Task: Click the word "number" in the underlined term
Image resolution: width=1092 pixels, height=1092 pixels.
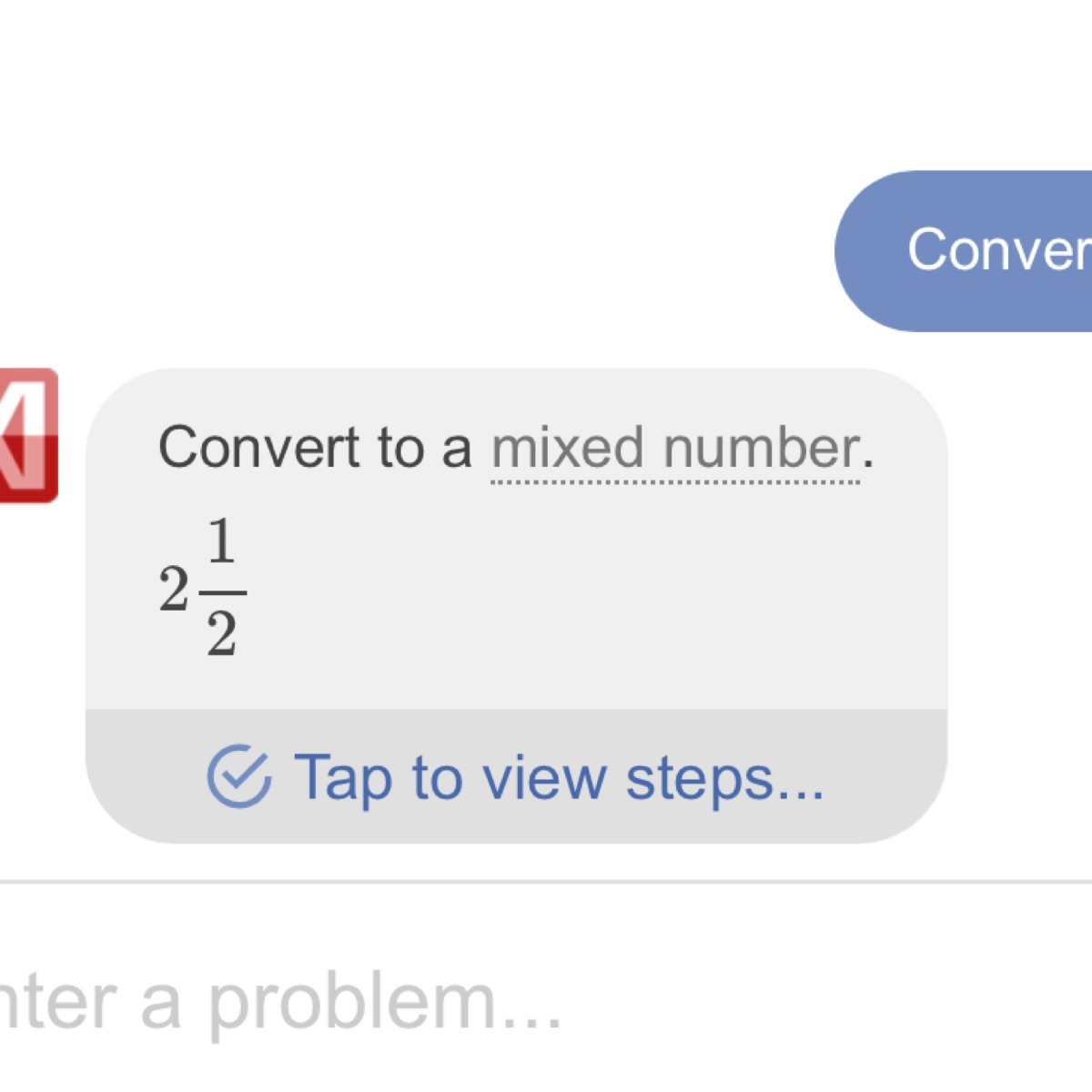Action: [x=761, y=448]
